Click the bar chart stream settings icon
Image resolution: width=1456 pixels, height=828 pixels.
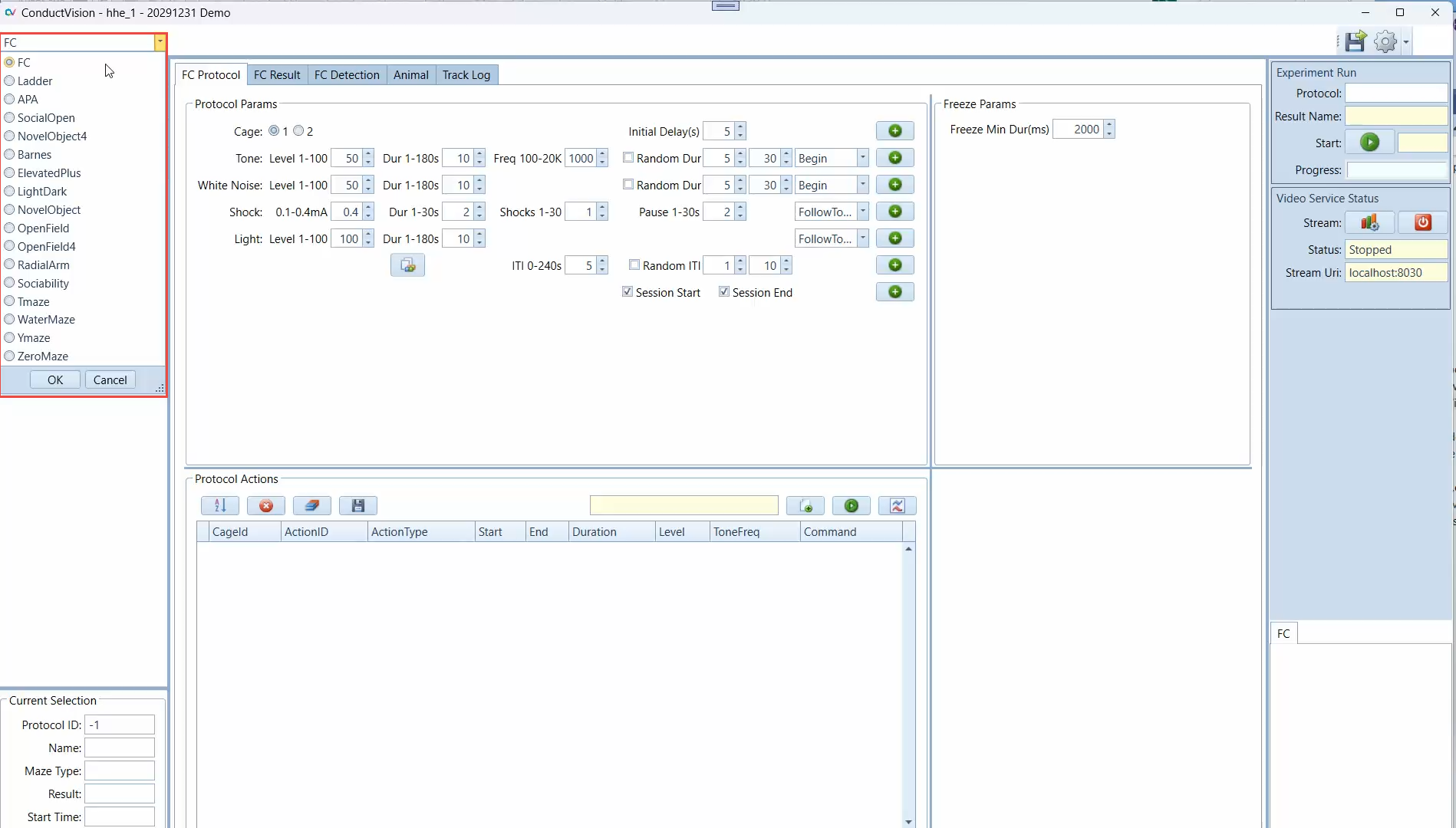click(1369, 222)
